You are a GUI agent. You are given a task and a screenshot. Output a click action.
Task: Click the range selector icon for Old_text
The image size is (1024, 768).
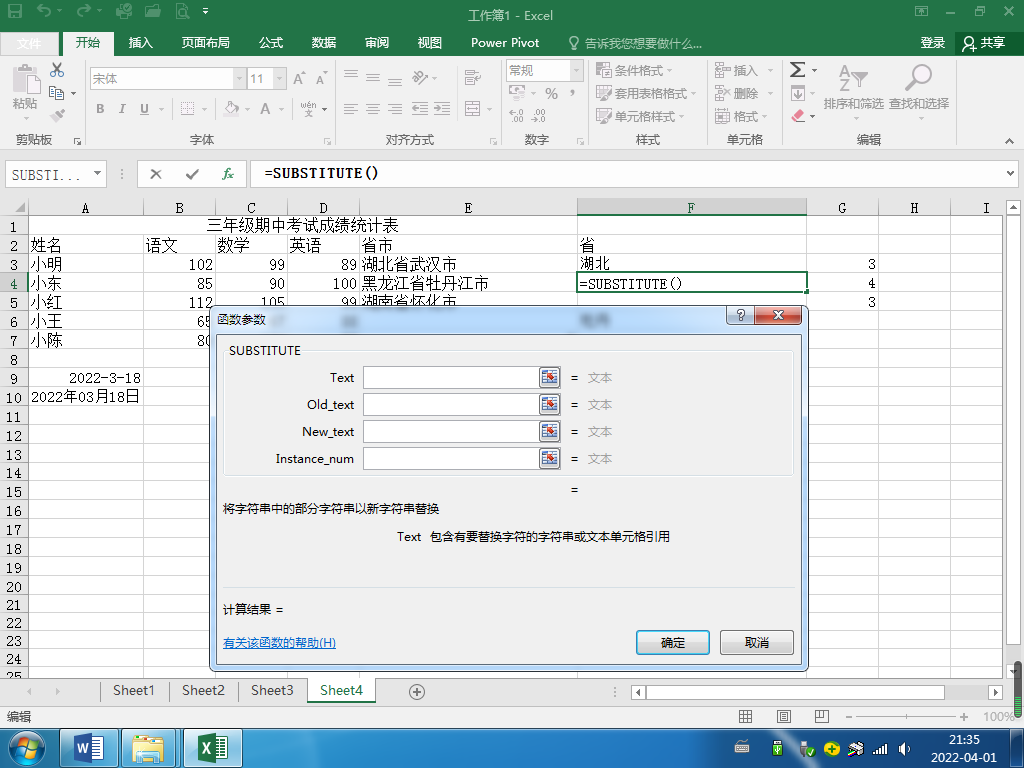click(x=550, y=404)
